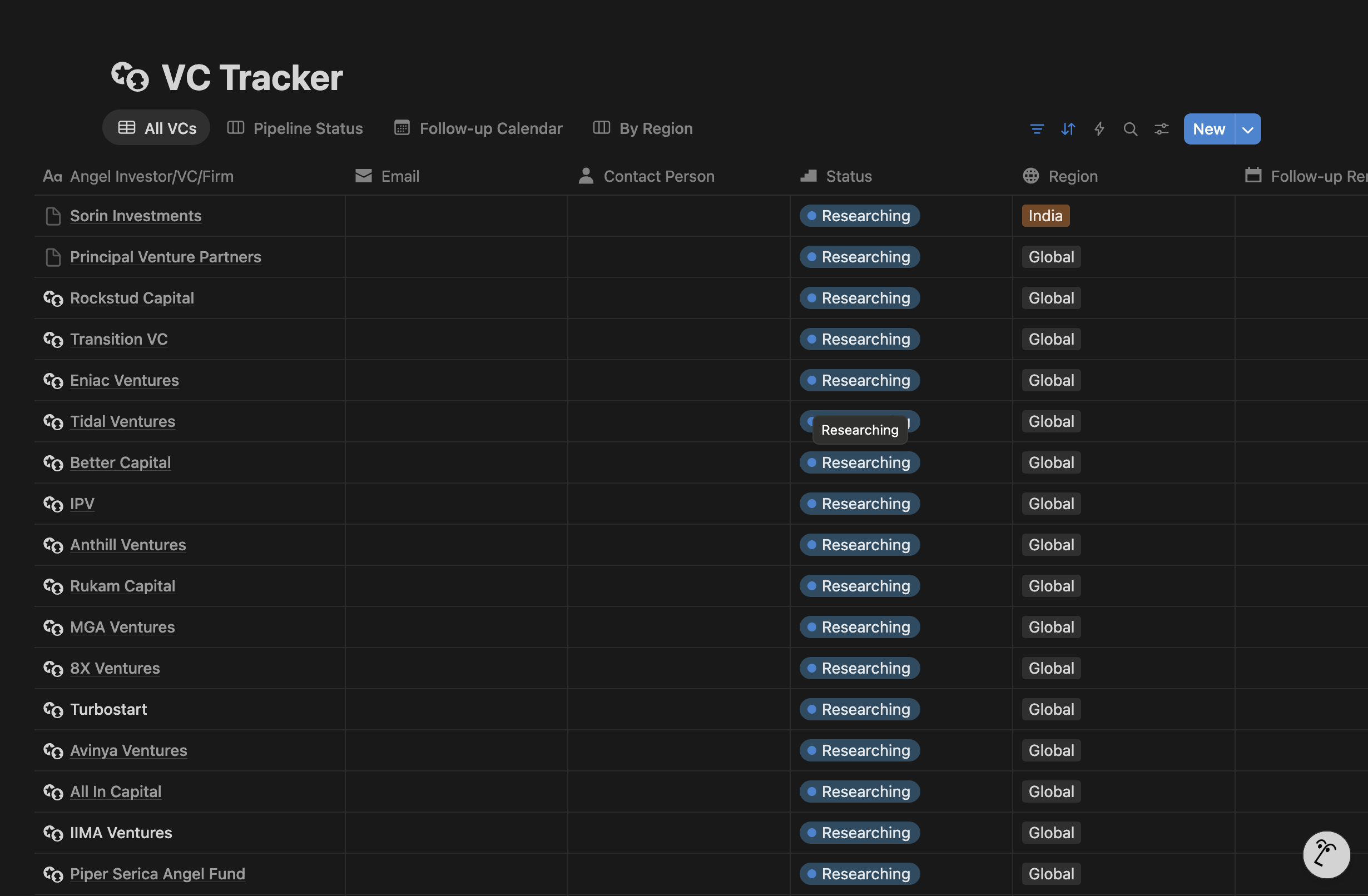Open the Follow-up Calendar tab
1368x896 pixels.
(x=478, y=128)
